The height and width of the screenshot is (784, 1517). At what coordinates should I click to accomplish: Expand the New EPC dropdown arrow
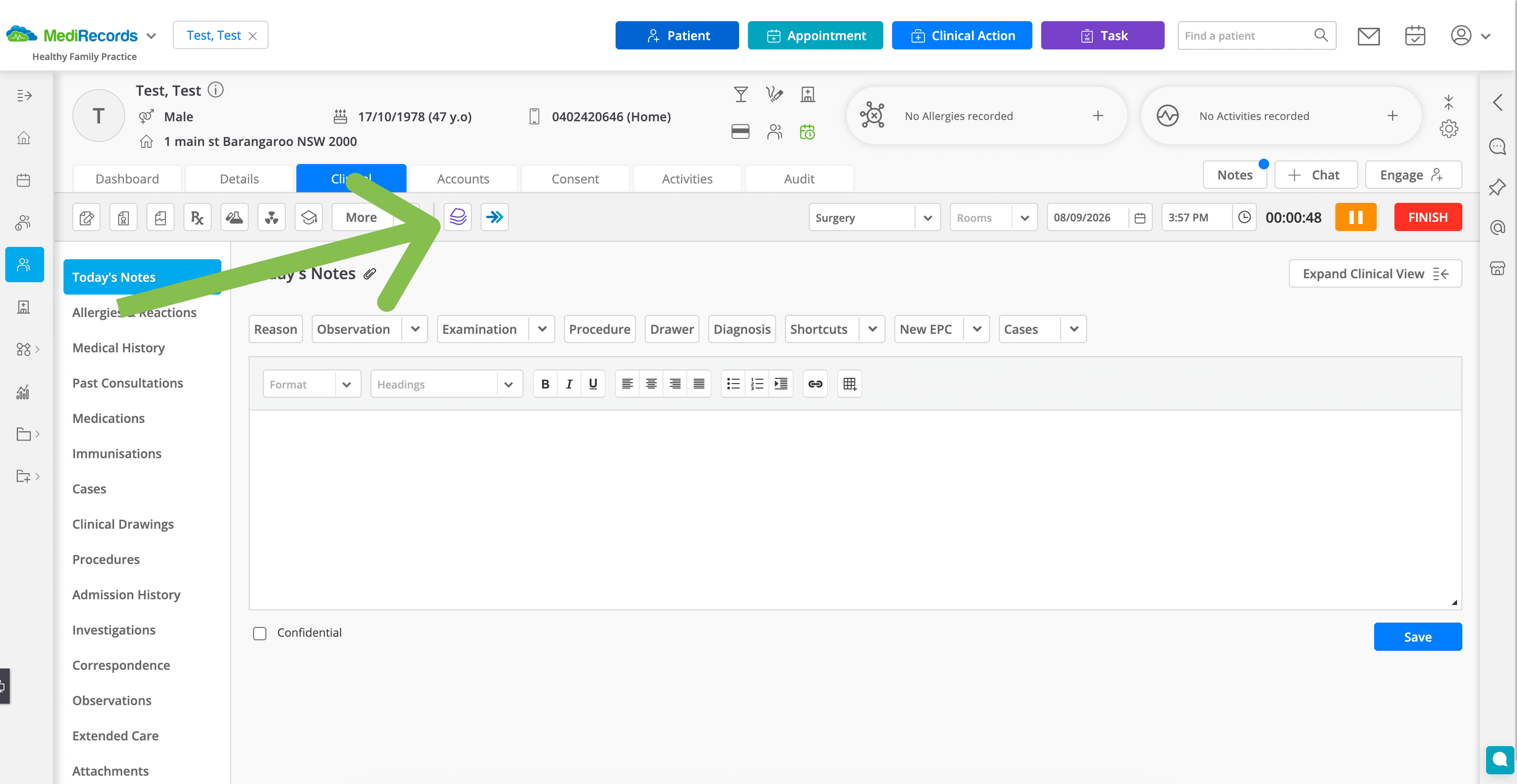(x=977, y=329)
